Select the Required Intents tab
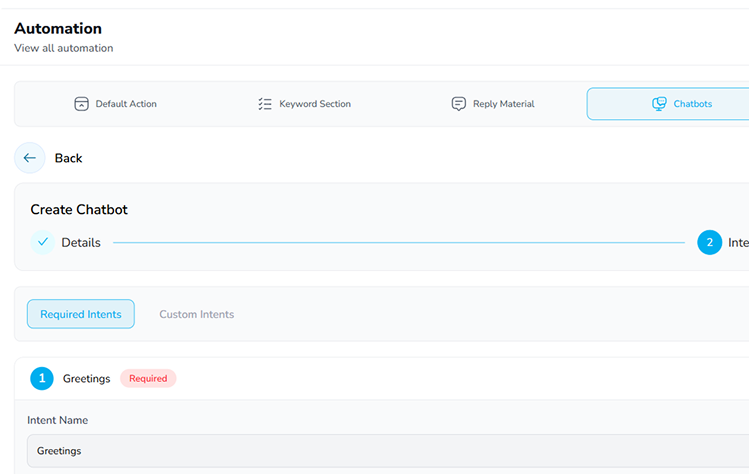This screenshot has height=474, width=749. click(x=81, y=314)
